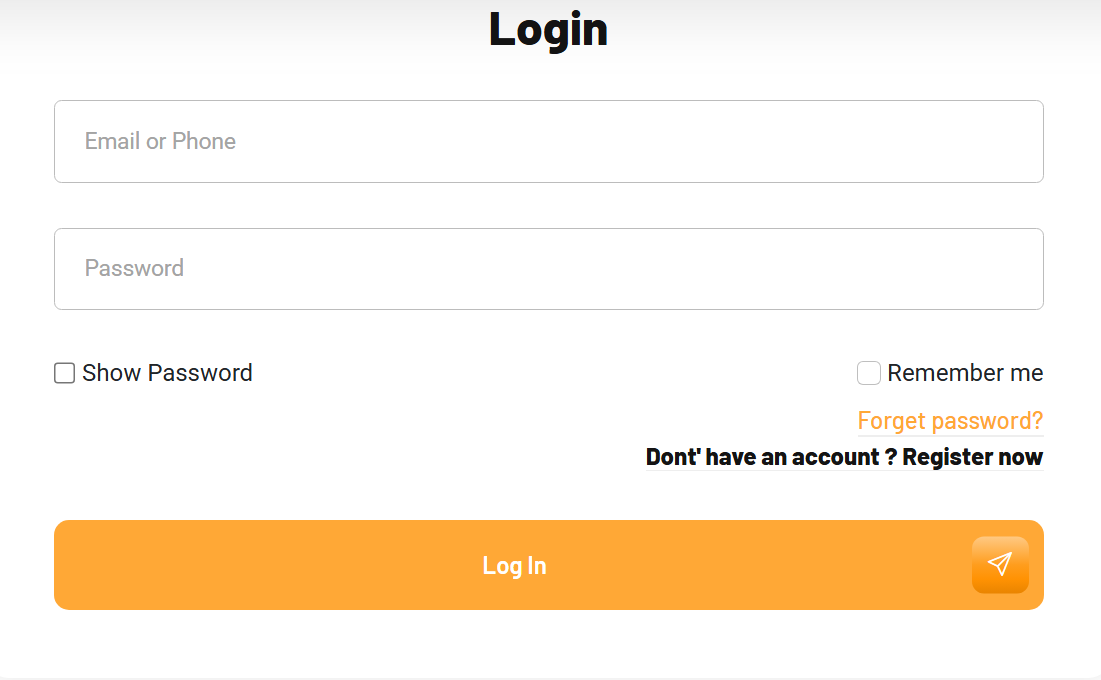This screenshot has width=1101, height=680.
Task: Click the grey Password placeholder text
Action: pyautogui.click(x=134, y=268)
